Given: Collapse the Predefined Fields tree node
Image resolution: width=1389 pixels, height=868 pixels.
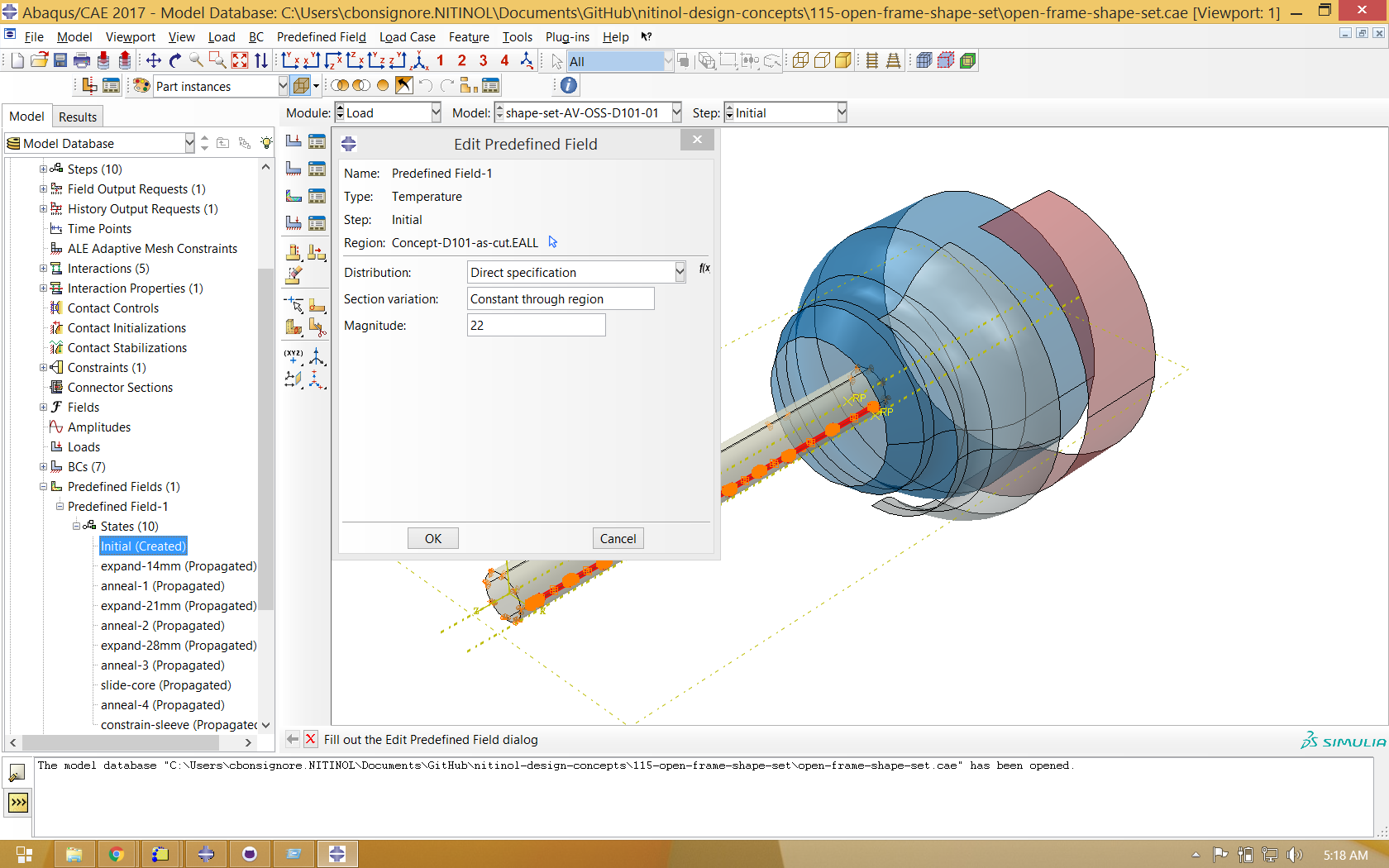Looking at the screenshot, I should (43, 487).
